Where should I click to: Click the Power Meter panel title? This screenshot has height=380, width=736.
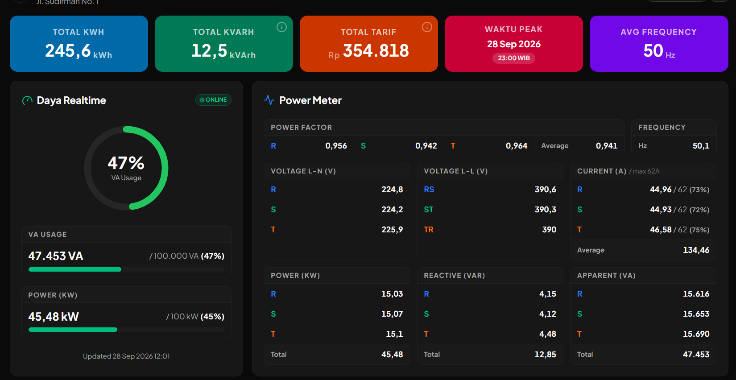coord(310,100)
